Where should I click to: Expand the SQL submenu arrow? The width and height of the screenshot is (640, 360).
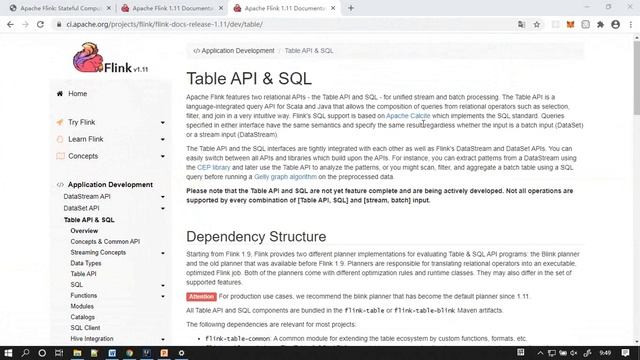click(162, 285)
